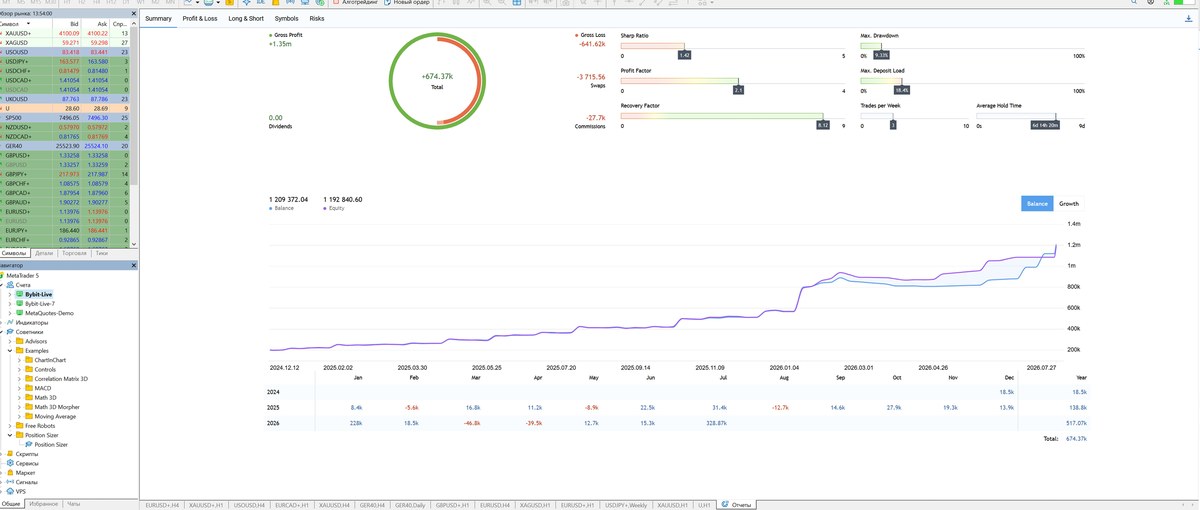1200x510 pixels.
Task: Switch to Profit & Loss tab
Action: pos(200,18)
